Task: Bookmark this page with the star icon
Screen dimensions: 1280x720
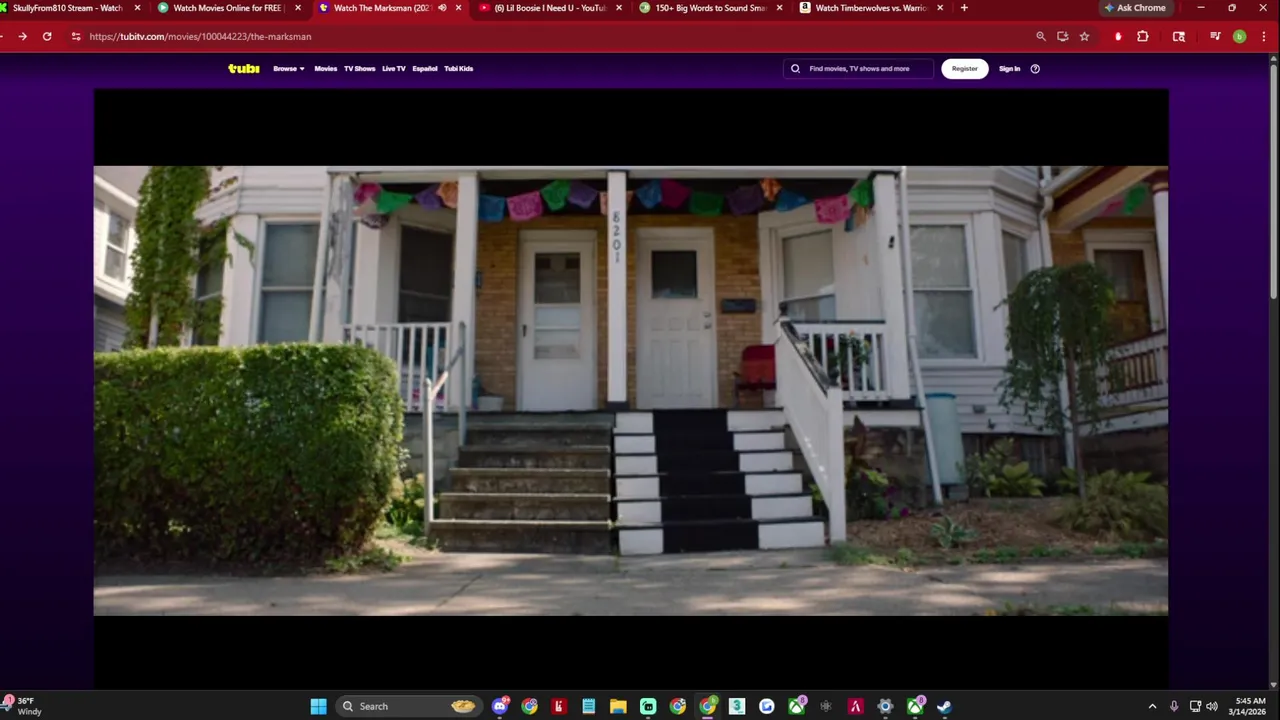Action: pyautogui.click(x=1084, y=36)
